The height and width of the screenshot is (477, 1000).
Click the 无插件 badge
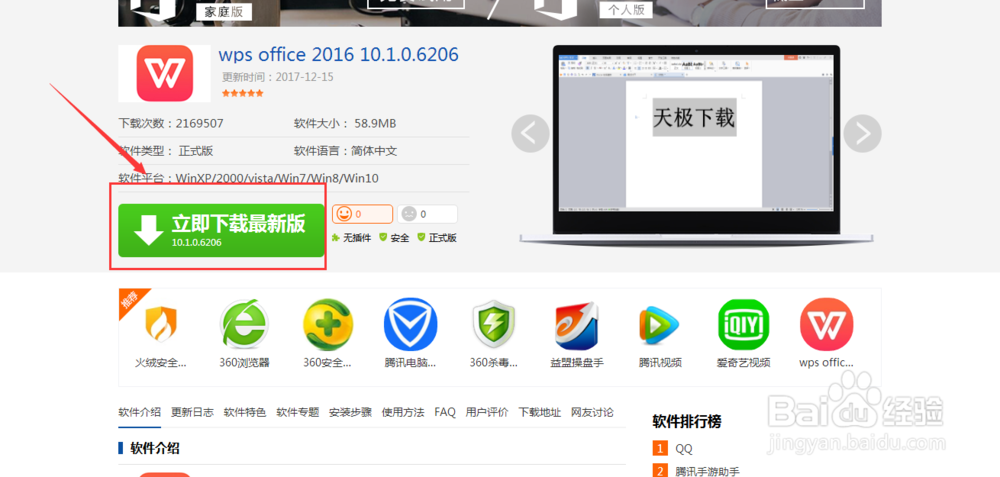coord(351,238)
